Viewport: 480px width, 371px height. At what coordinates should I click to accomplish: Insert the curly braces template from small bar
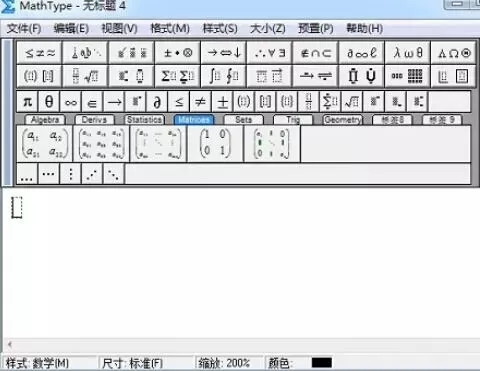pos(287,101)
